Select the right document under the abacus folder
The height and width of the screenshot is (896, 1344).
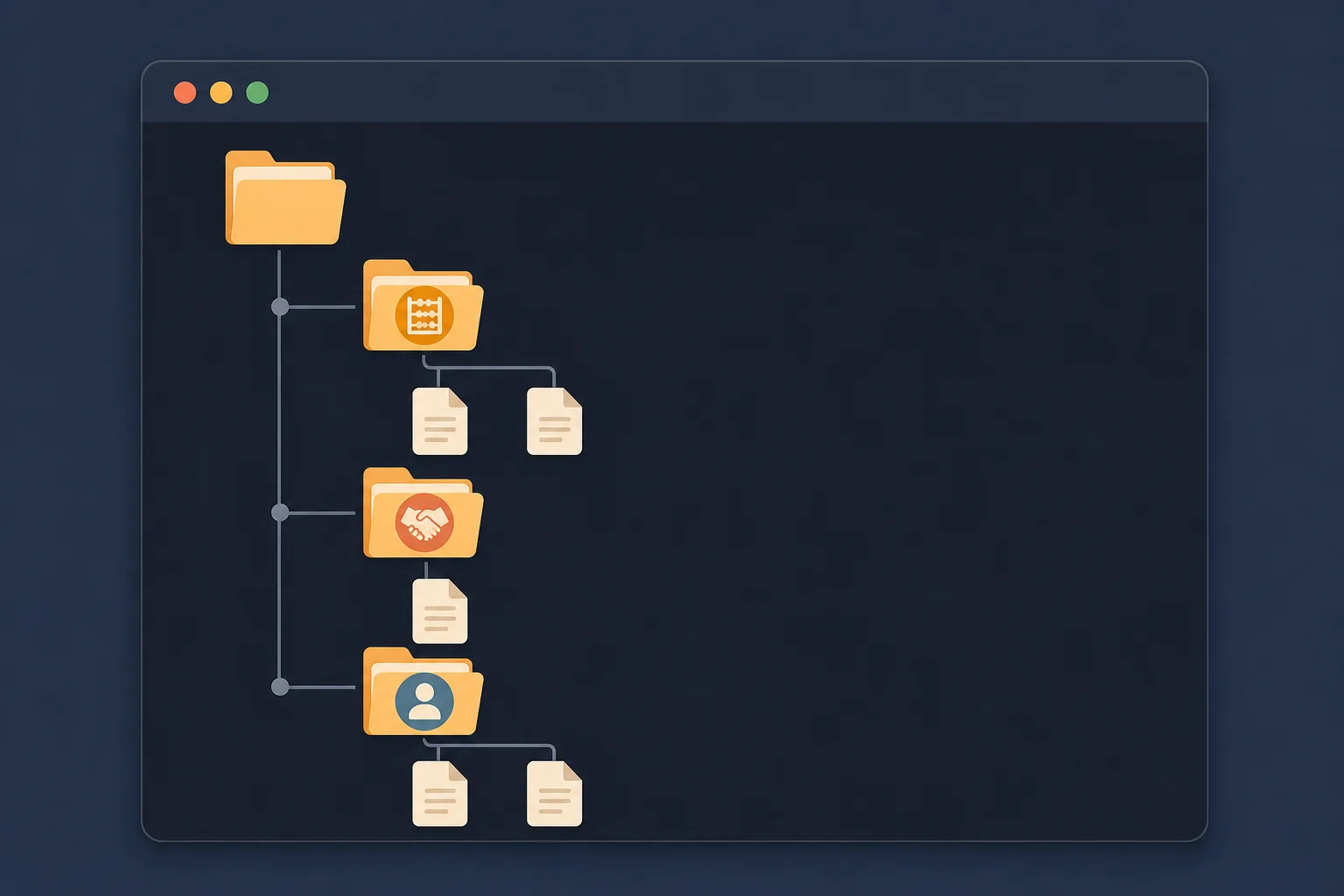coord(555,422)
